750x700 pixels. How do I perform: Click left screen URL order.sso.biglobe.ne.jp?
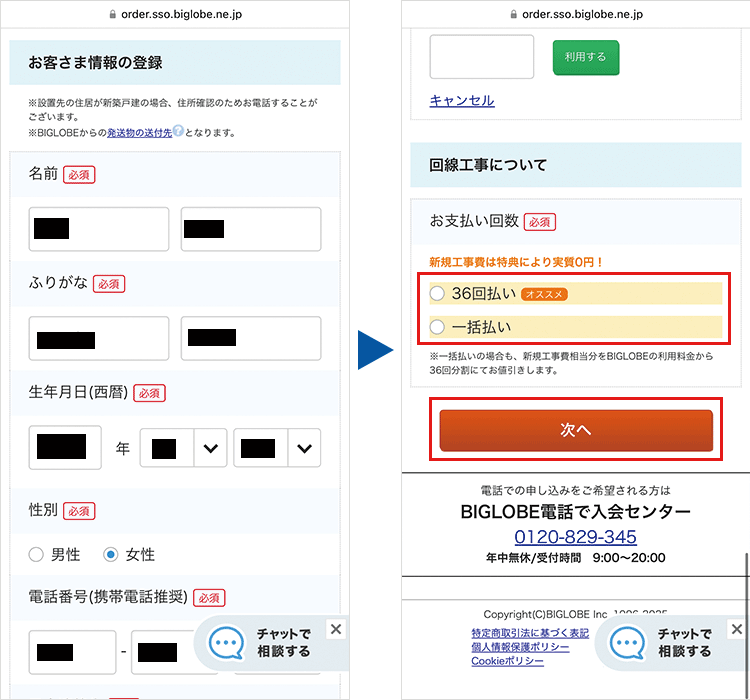coord(181,14)
